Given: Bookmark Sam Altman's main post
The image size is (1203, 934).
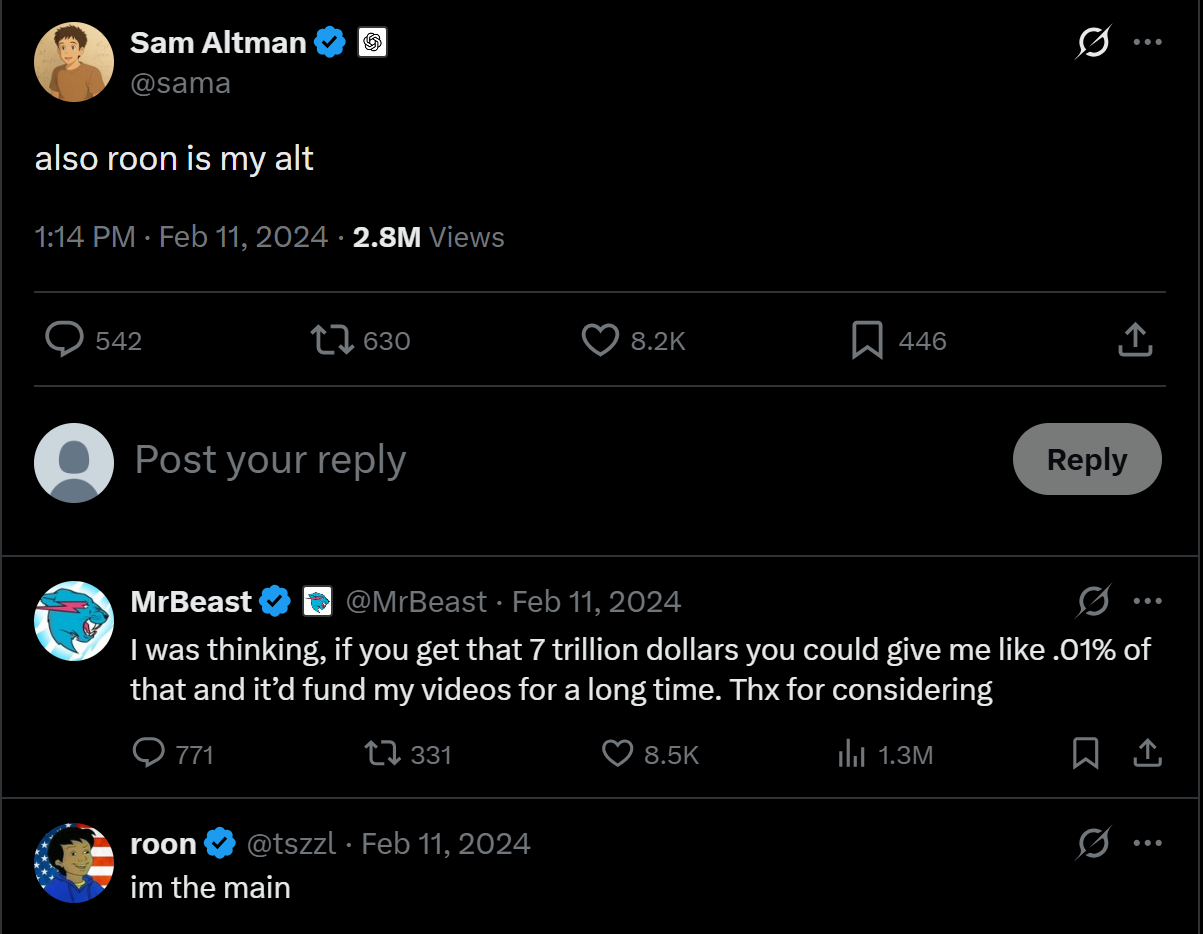Looking at the screenshot, I should click(867, 340).
